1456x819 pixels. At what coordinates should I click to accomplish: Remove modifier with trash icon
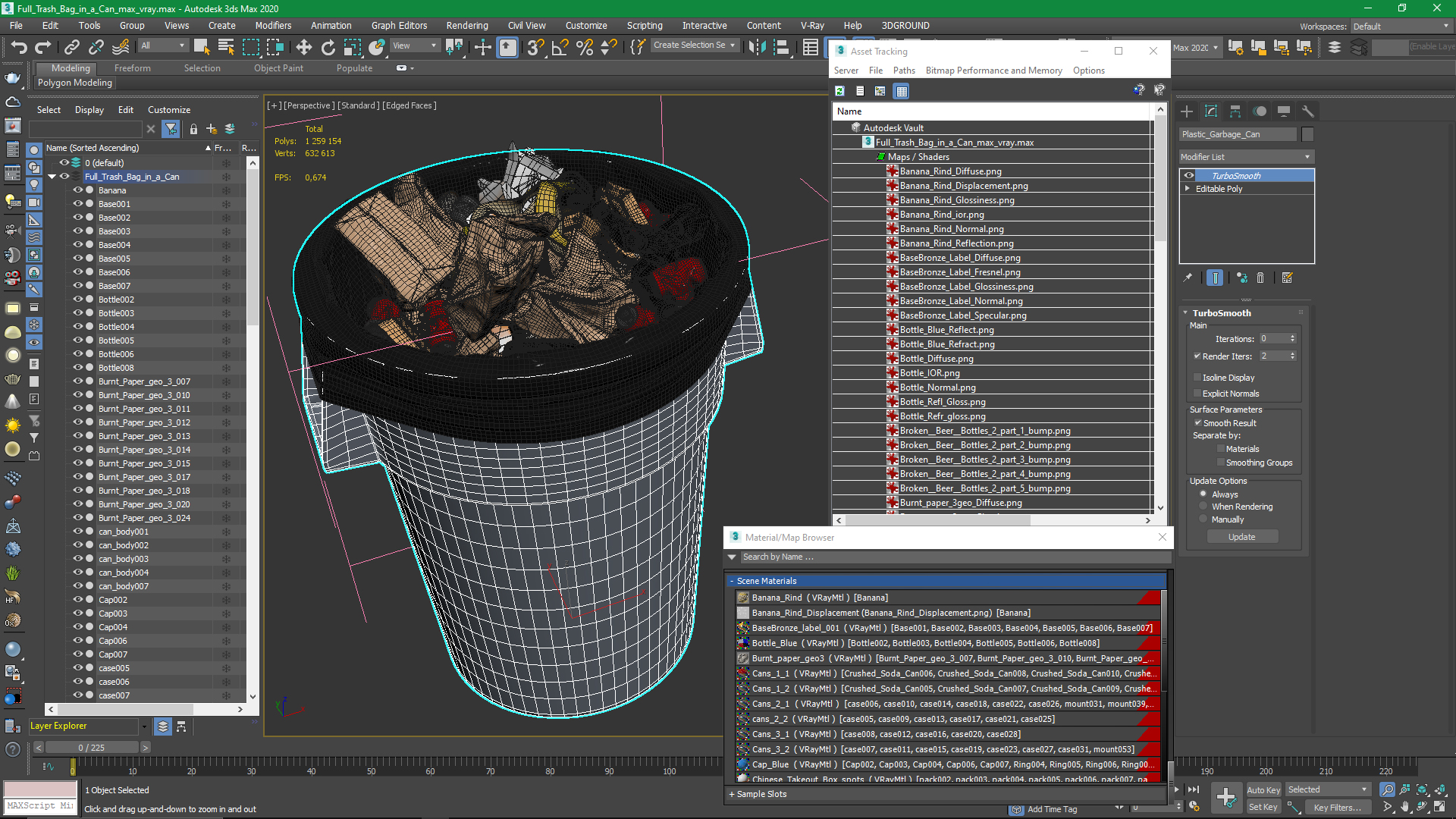point(1260,278)
